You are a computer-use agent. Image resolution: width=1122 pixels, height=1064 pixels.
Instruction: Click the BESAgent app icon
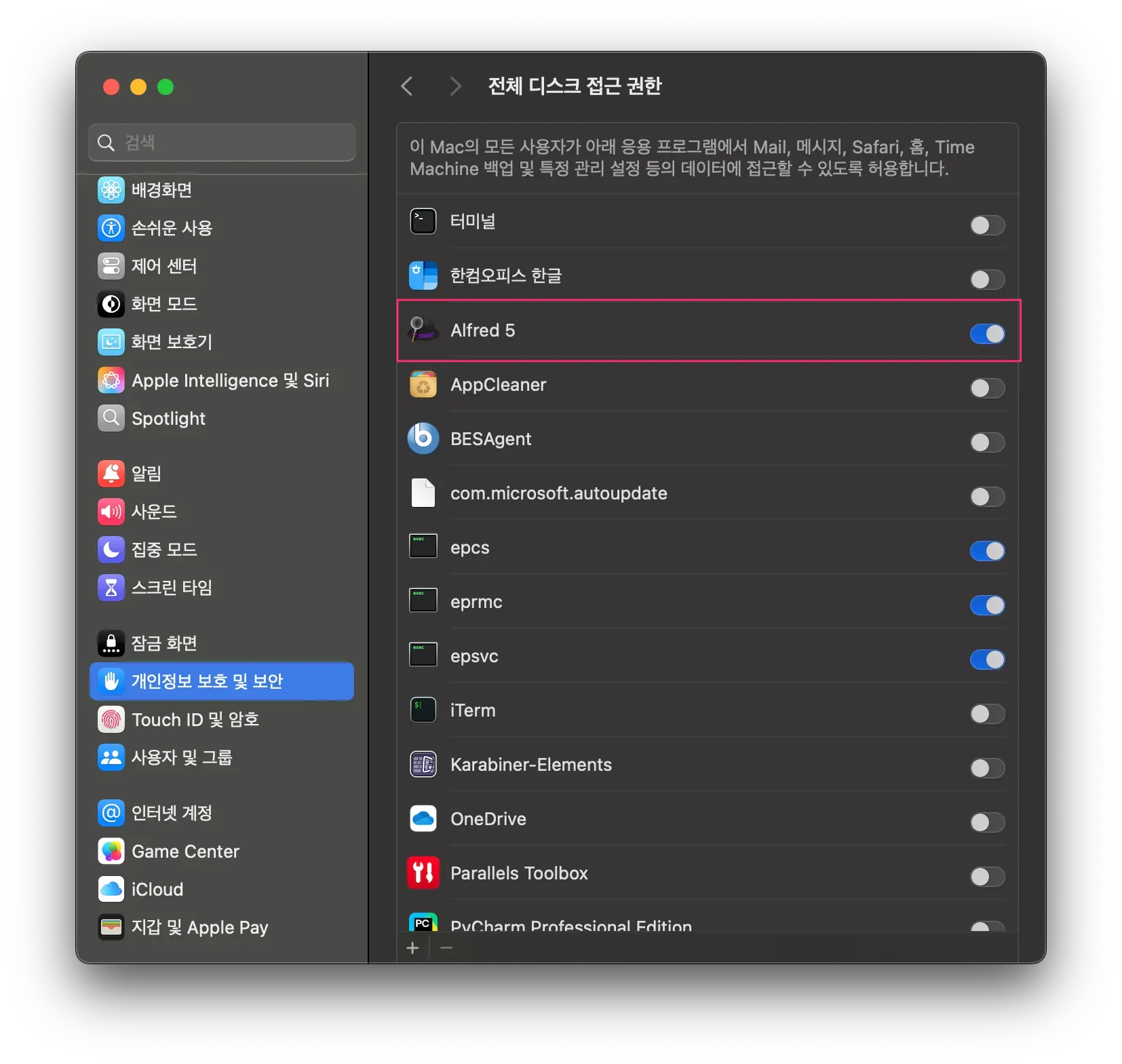(x=423, y=439)
